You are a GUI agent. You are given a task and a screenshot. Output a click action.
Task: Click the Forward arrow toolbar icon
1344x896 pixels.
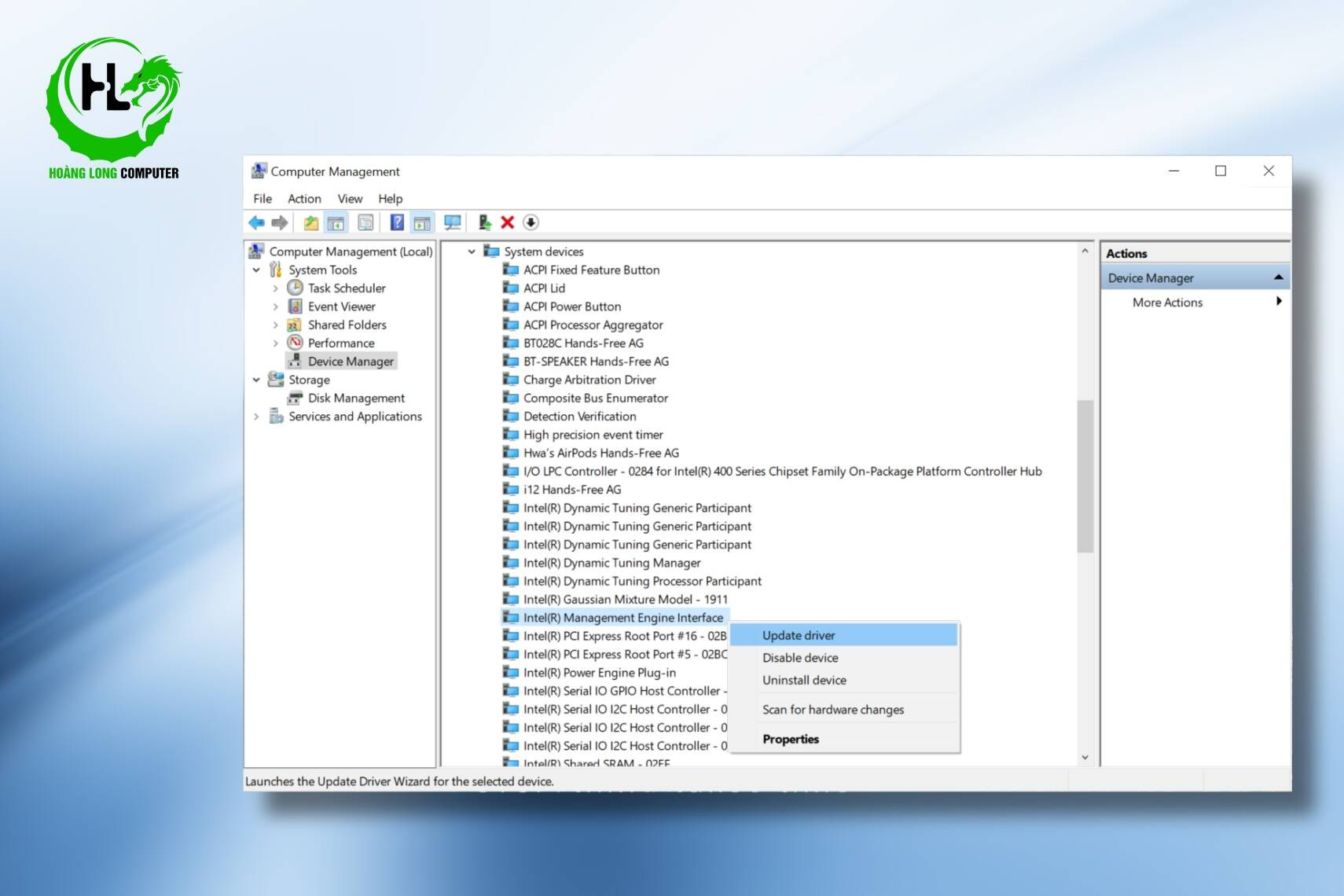point(280,222)
